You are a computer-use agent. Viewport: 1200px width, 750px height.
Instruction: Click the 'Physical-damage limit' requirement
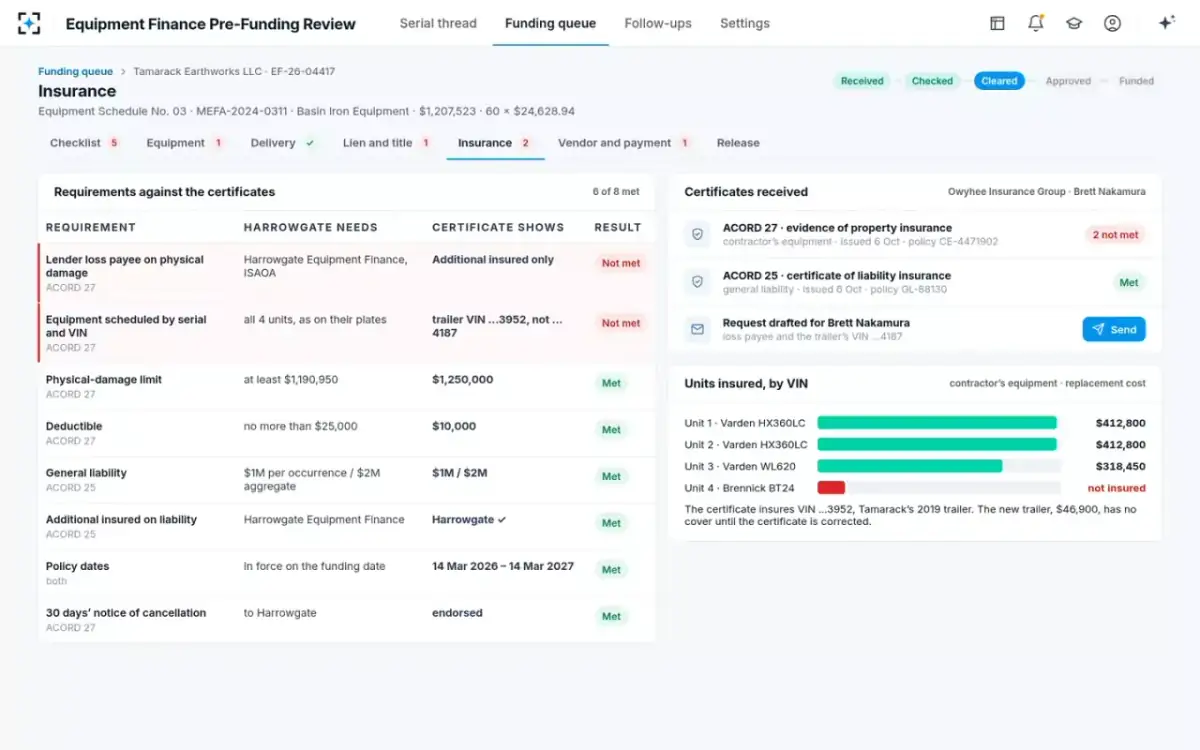pos(104,380)
